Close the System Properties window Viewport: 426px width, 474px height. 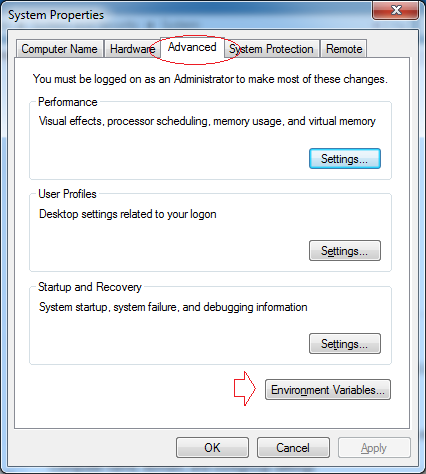click(395, 10)
